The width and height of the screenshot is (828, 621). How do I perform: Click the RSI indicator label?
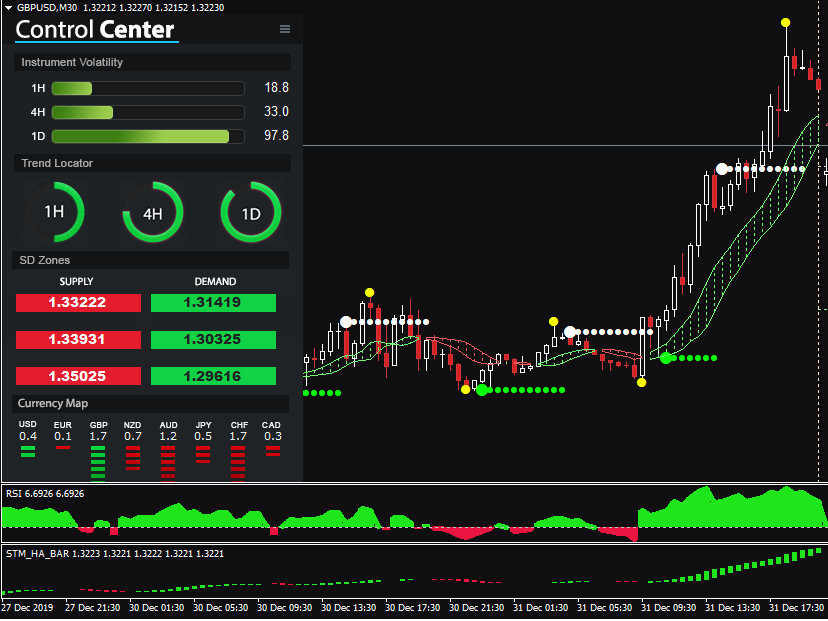[45, 494]
